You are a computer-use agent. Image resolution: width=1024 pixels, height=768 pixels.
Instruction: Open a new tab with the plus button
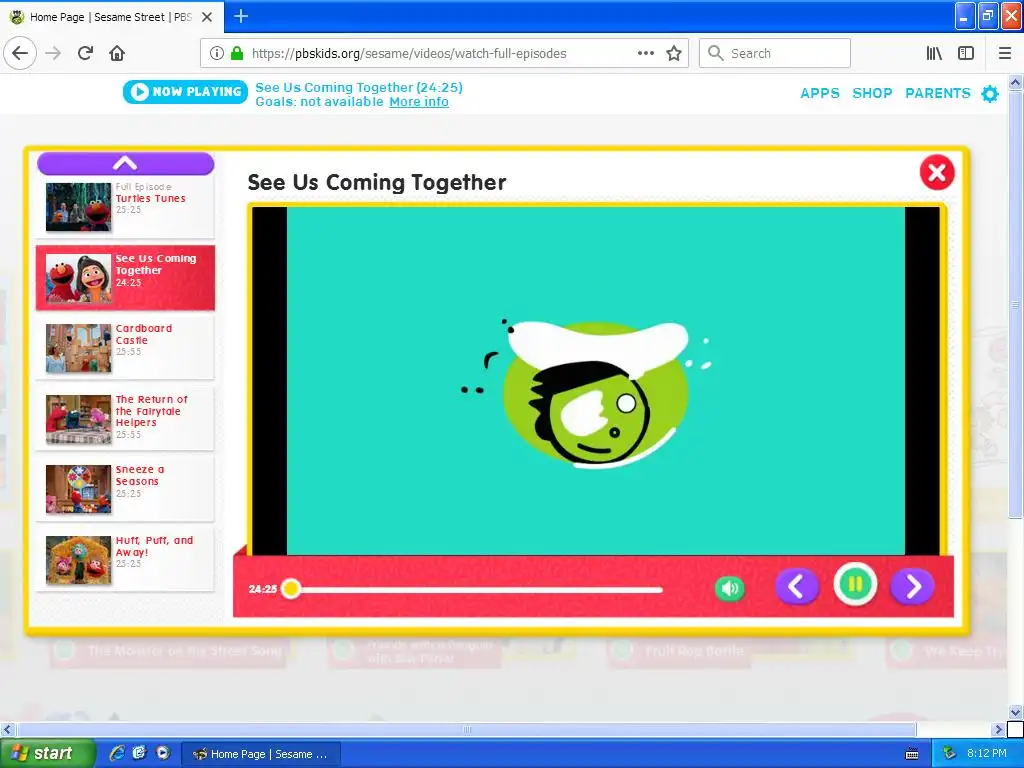pyautogui.click(x=241, y=16)
